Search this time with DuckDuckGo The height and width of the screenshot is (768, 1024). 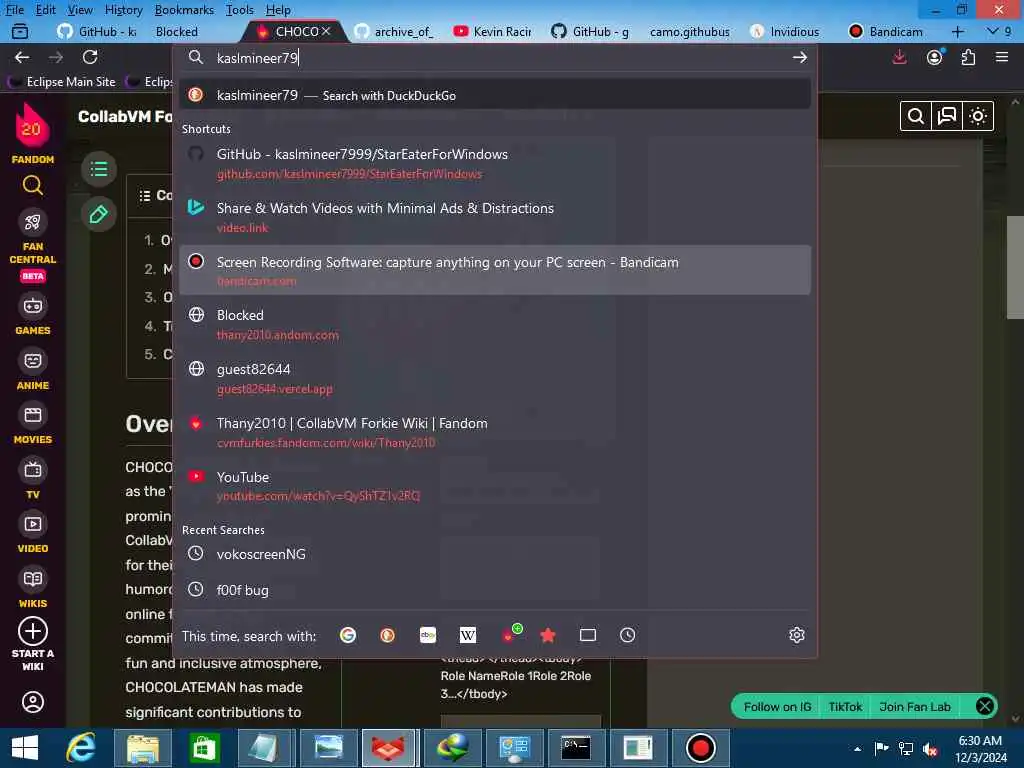[x=387, y=635]
